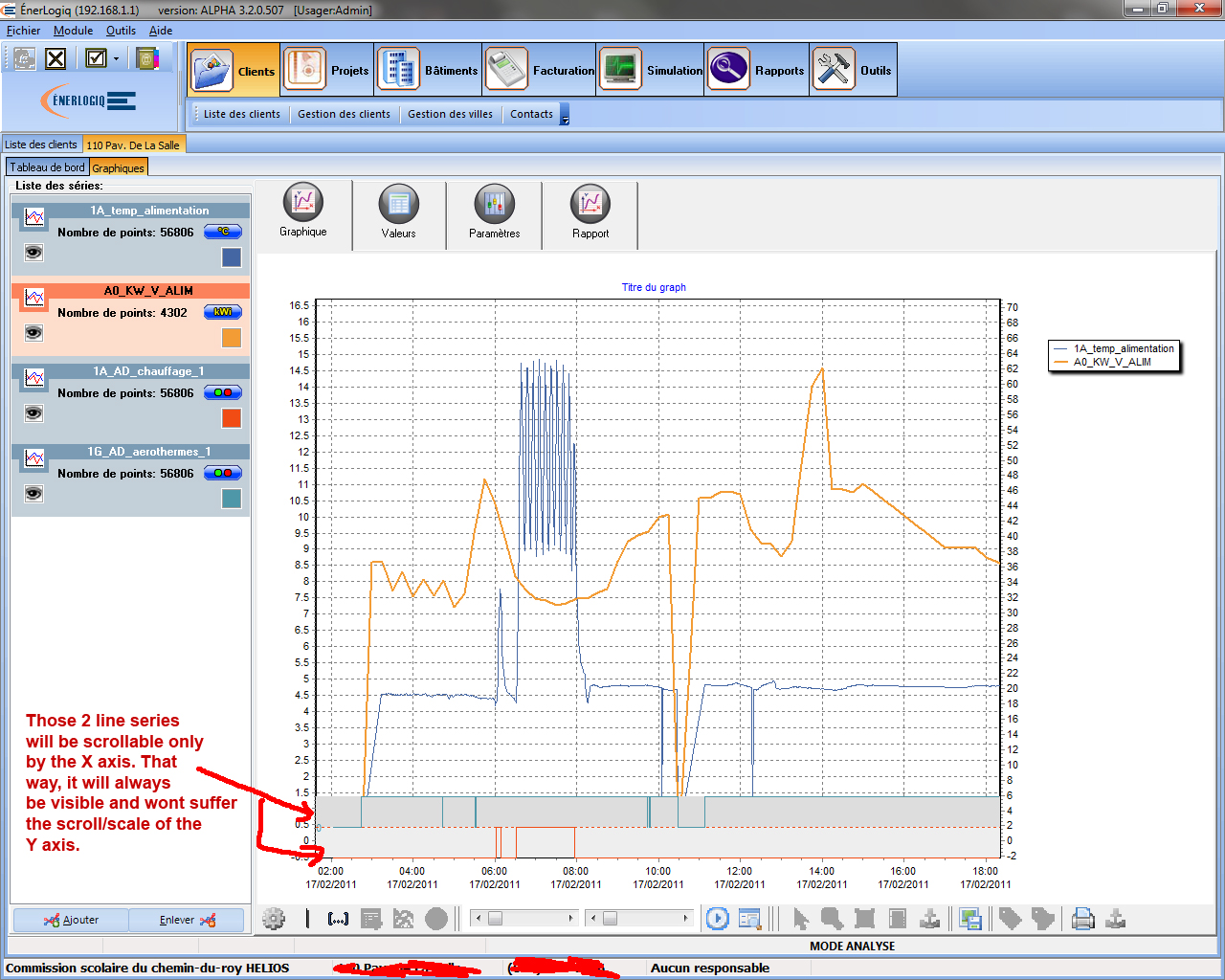Switch to Liste des clients tab
Viewport: 1225px width, 980px height.
[x=41, y=145]
